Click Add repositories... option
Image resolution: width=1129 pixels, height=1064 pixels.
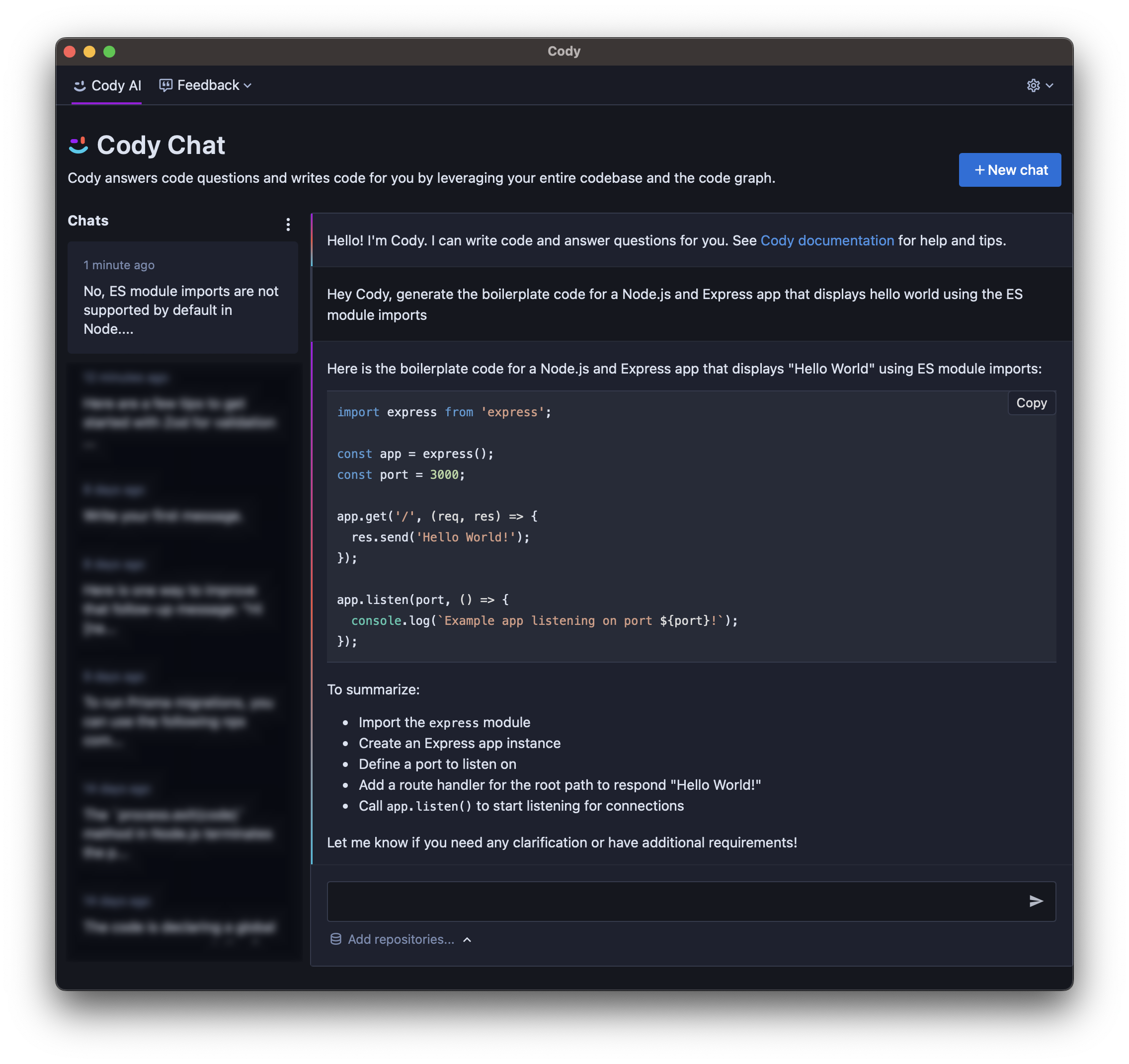point(401,939)
